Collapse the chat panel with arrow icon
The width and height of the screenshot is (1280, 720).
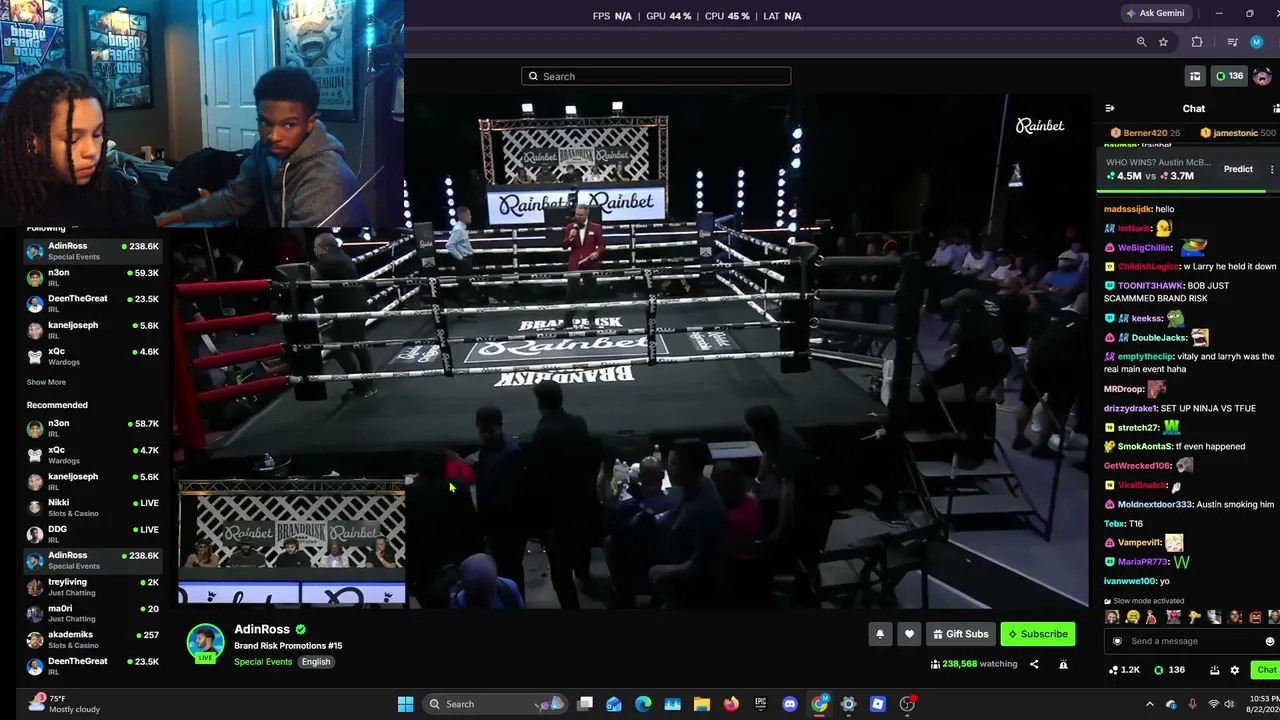[1109, 108]
